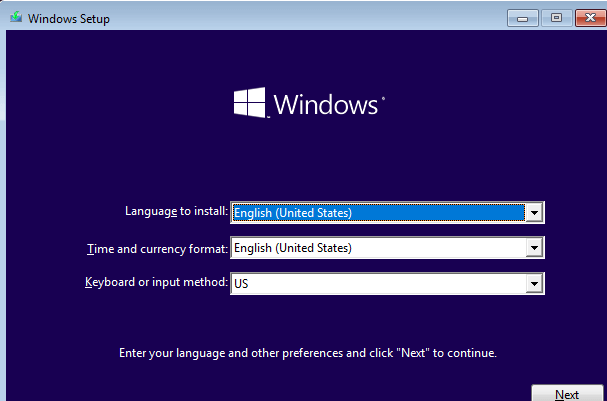Click the "Enter your language" instruction text
Viewport: 607px width, 401px height.
tap(307, 353)
